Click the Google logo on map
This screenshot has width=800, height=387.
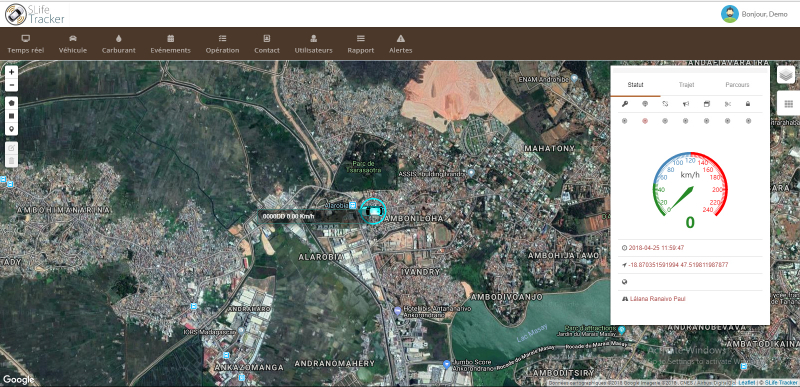18,380
